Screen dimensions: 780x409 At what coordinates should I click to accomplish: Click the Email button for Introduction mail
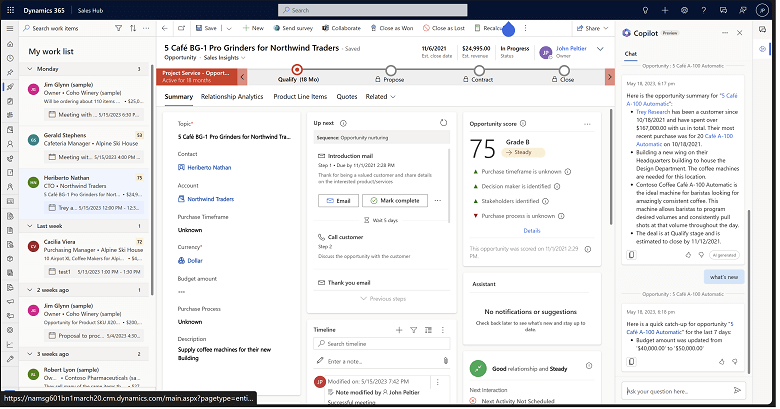click(x=338, y=201)
